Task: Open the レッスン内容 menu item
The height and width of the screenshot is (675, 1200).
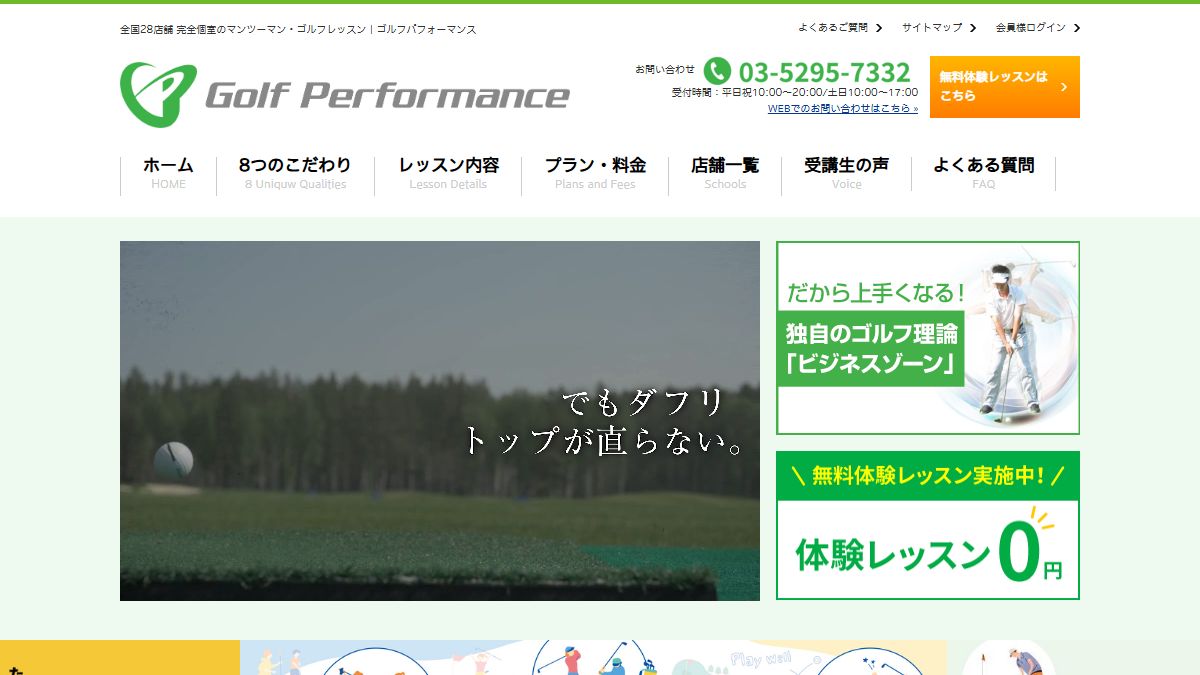Action: (448, 173)
